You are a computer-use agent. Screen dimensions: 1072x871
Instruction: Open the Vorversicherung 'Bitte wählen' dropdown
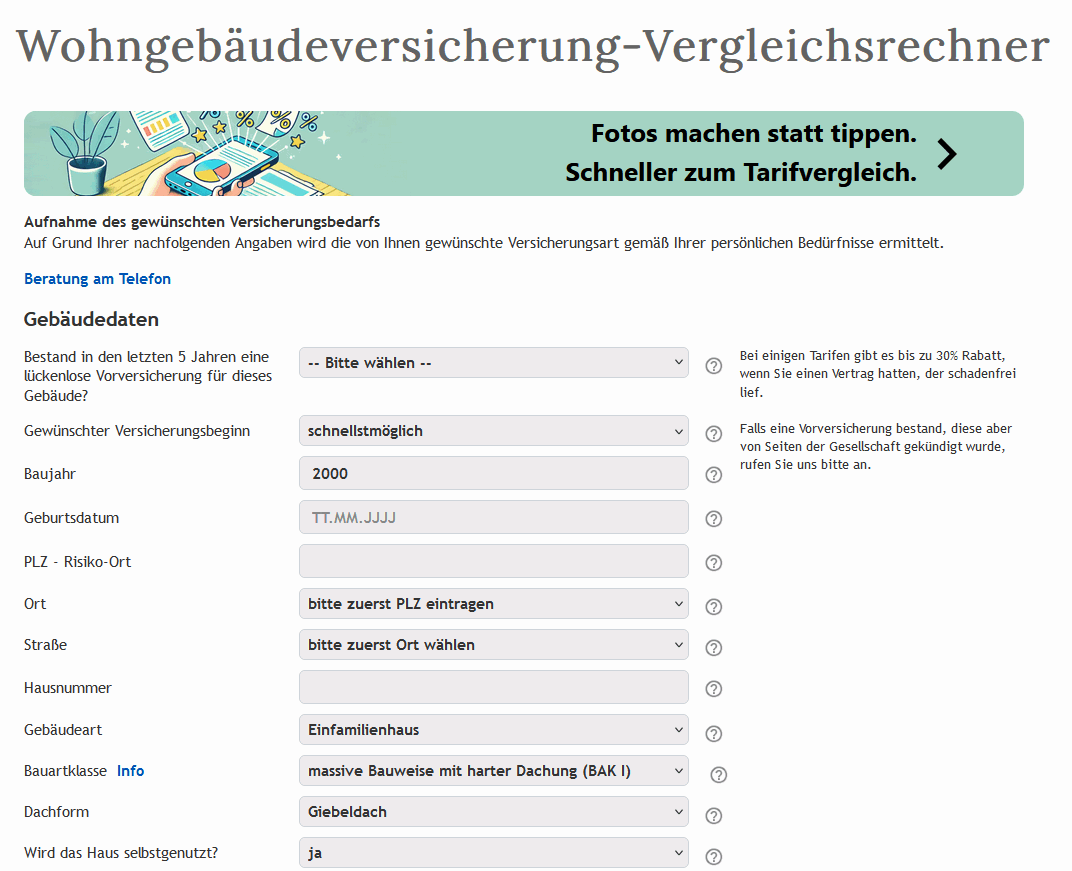point(494,363)
